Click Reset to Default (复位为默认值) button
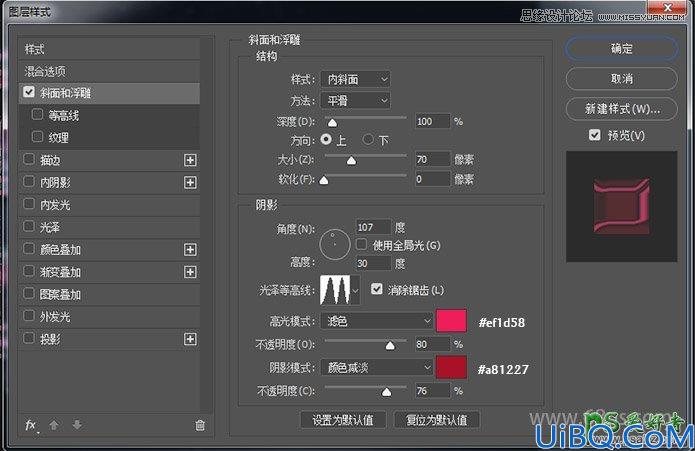Viewport: 695px width, 451px height. pos(437,420)
